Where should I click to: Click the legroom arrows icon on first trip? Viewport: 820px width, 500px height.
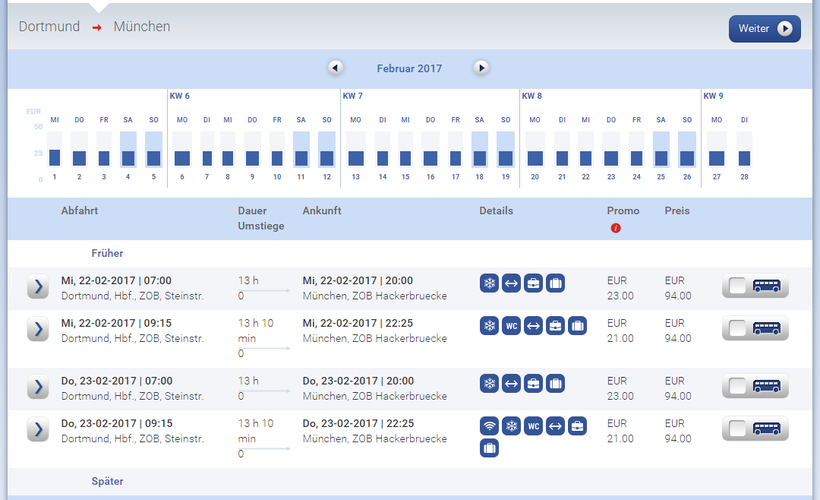tap(511, 283)
